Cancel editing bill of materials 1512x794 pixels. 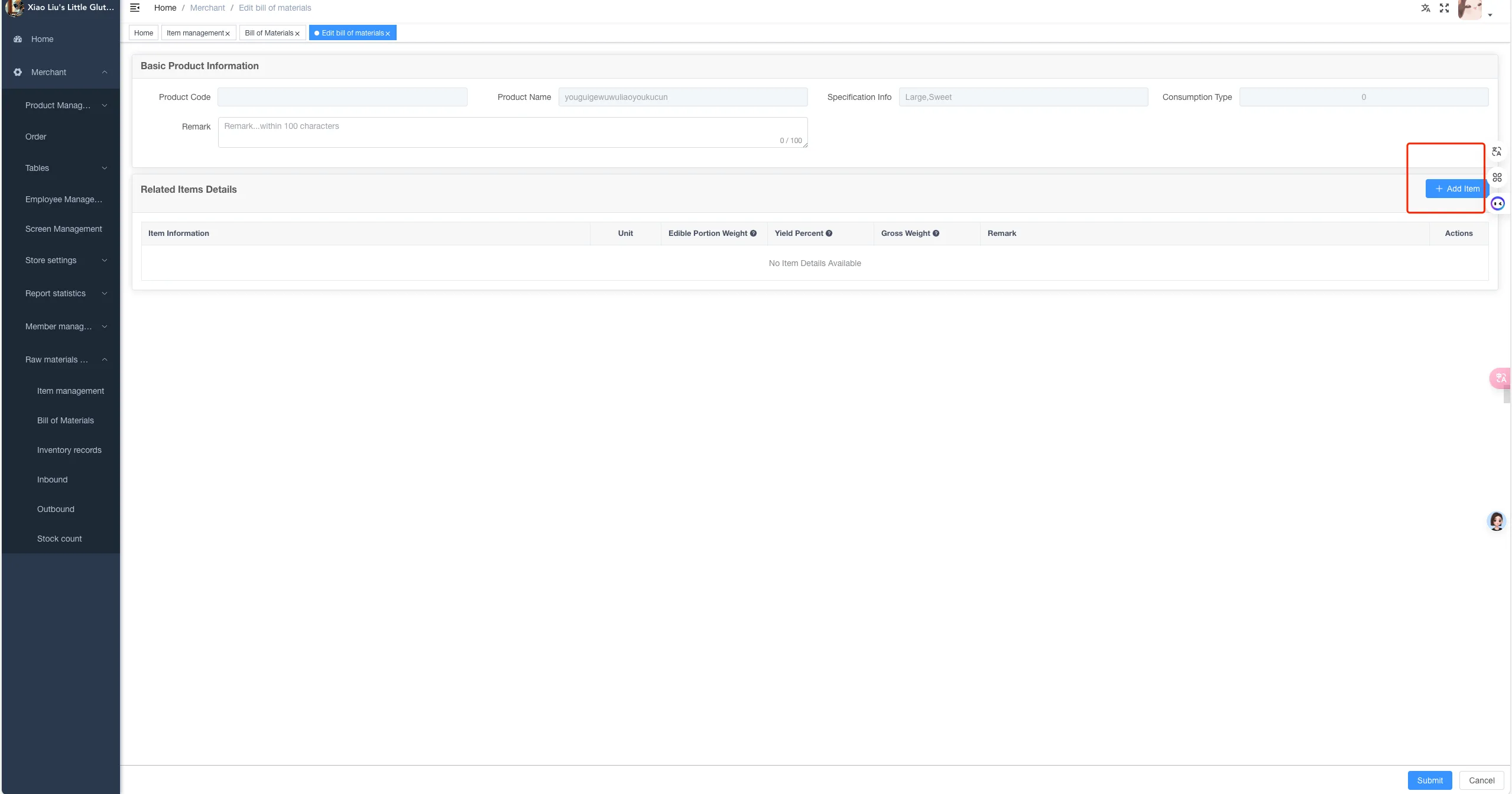pyautogui.click(x=1481, y=780)
